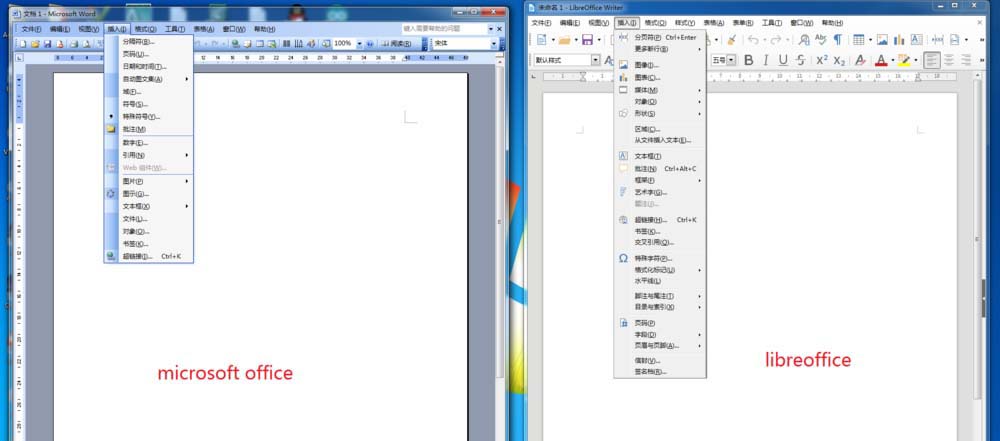Click Save icon in Word toolbar
Viewport: 1000px width, 441px height.
[x=47, y=43]
